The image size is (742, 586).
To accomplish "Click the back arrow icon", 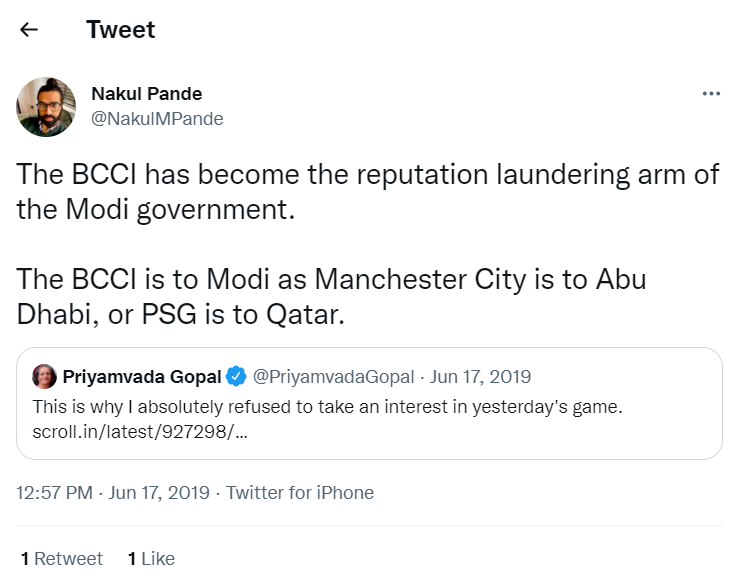I will tap(29, 30).
